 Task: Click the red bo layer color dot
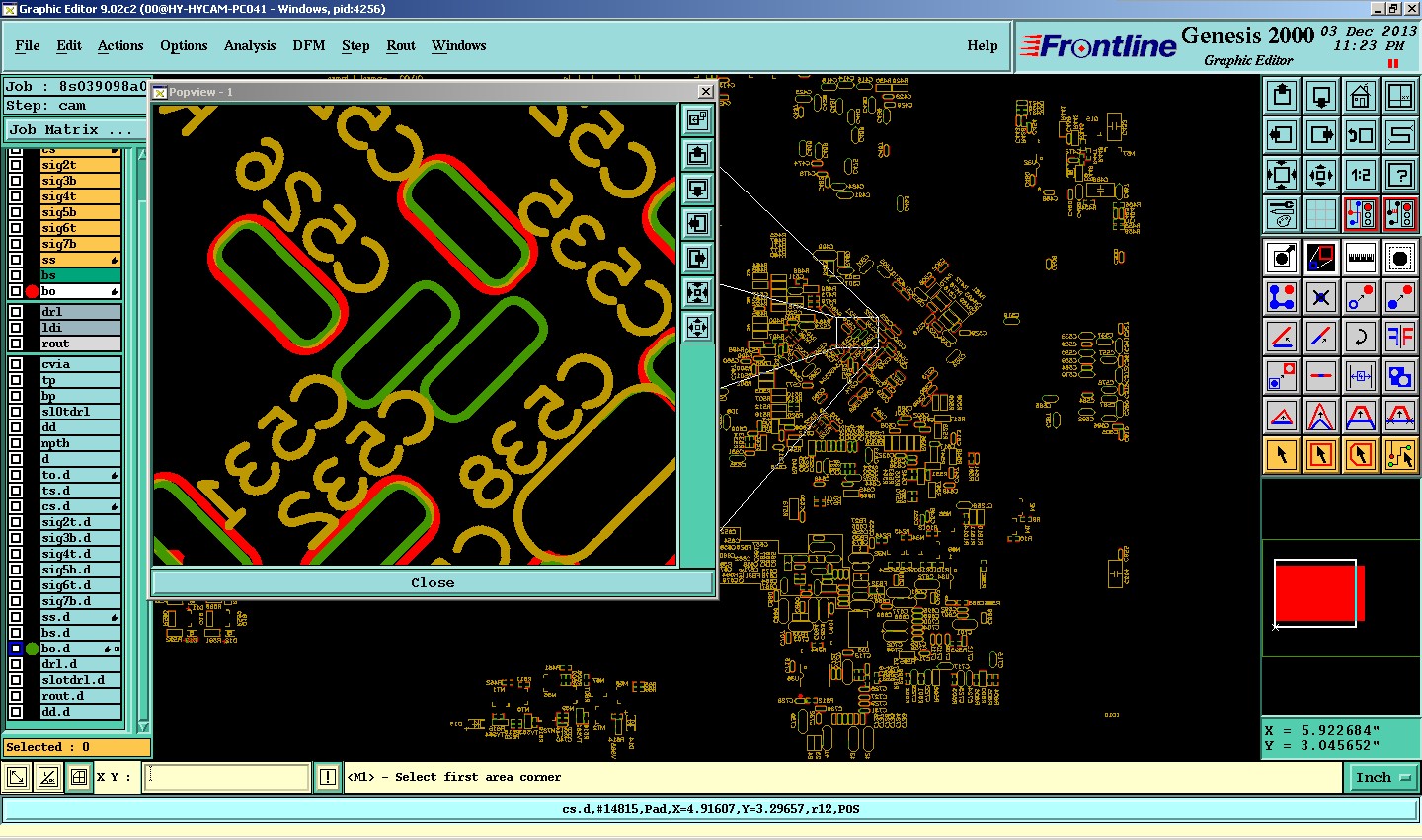coord(32,291)
